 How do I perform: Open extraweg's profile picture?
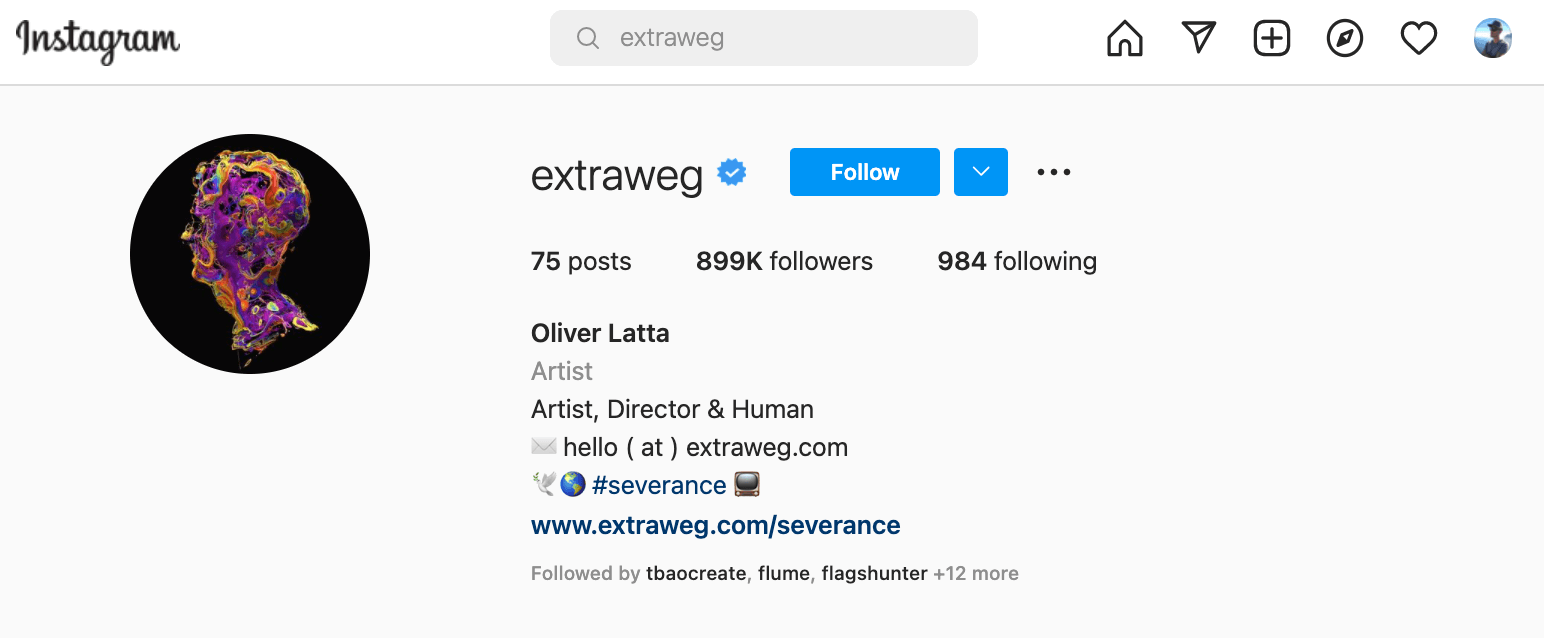250,254
